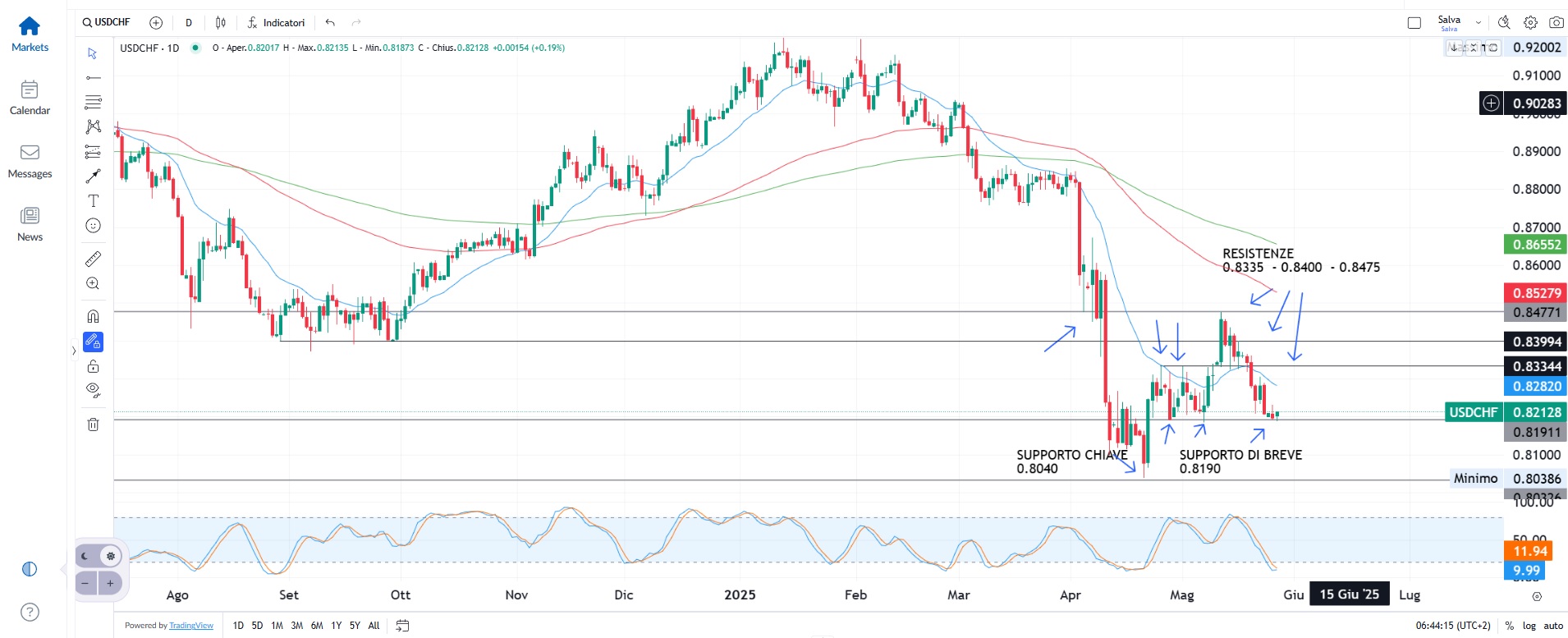Activate the magnet snap mode
Image resolution: width=1568 pixels, height=638 pixels.
pyautogui.click(x=94, y=317)
